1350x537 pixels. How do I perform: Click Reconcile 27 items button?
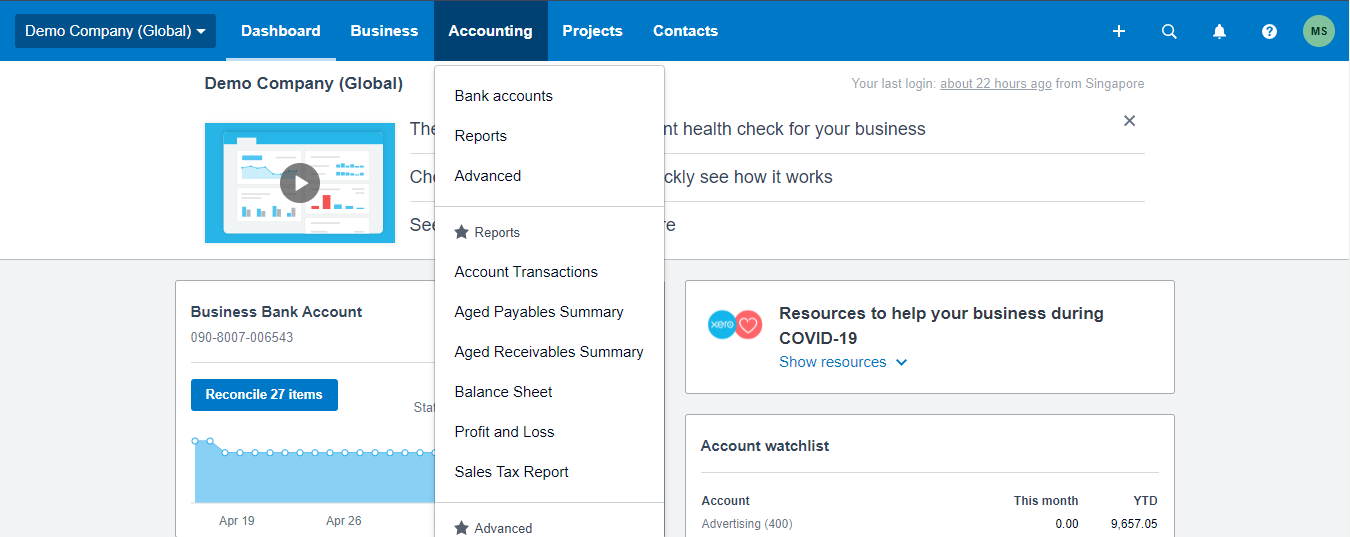coord(264,395)
